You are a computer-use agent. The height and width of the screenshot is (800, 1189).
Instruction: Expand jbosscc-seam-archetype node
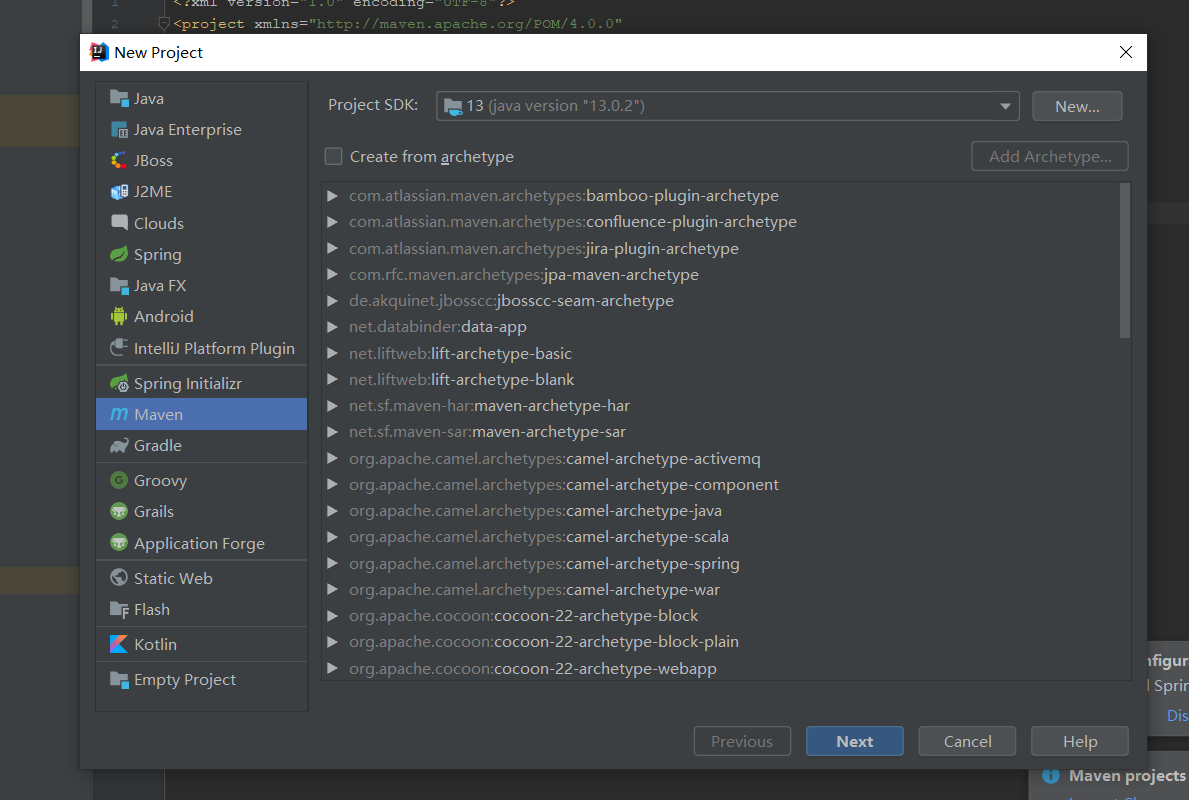pos(332,300)
